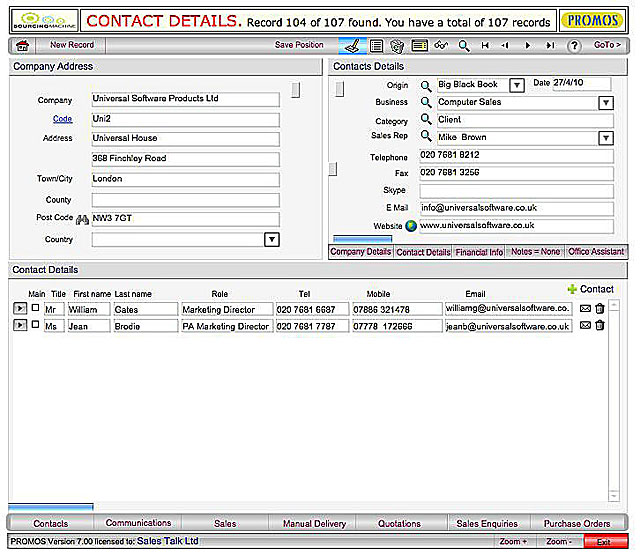Select the bottom Contacts tab
This screenshot has width=640, height=554.
click(51, 524)
